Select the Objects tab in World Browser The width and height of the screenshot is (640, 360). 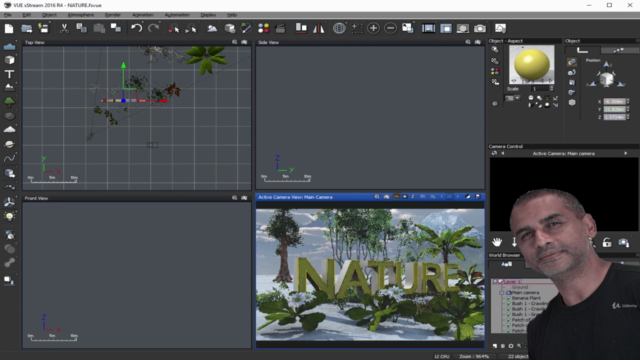[x=507, y=264]
